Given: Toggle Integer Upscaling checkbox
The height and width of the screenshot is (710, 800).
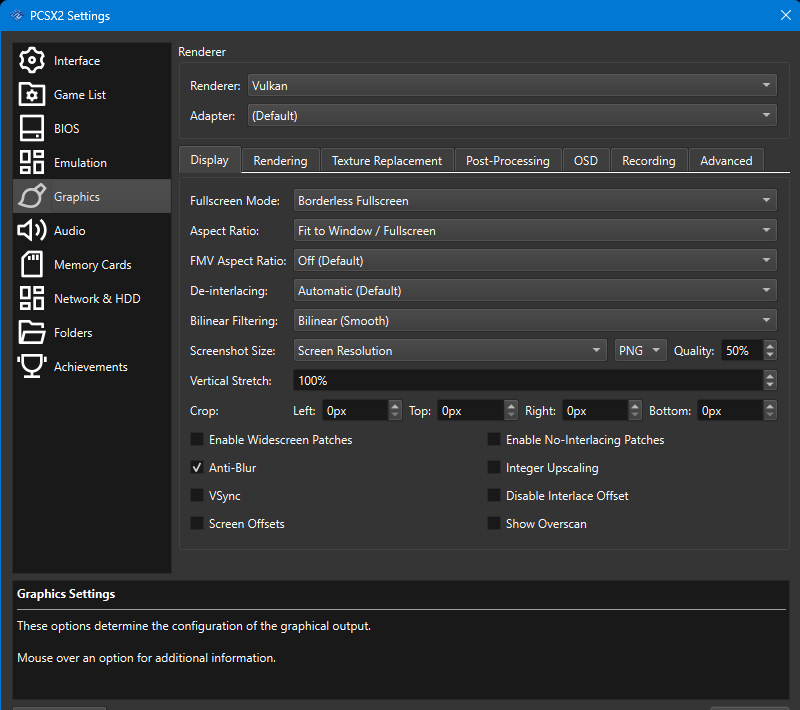Looking at the screenshot, I should click(493, 468).
